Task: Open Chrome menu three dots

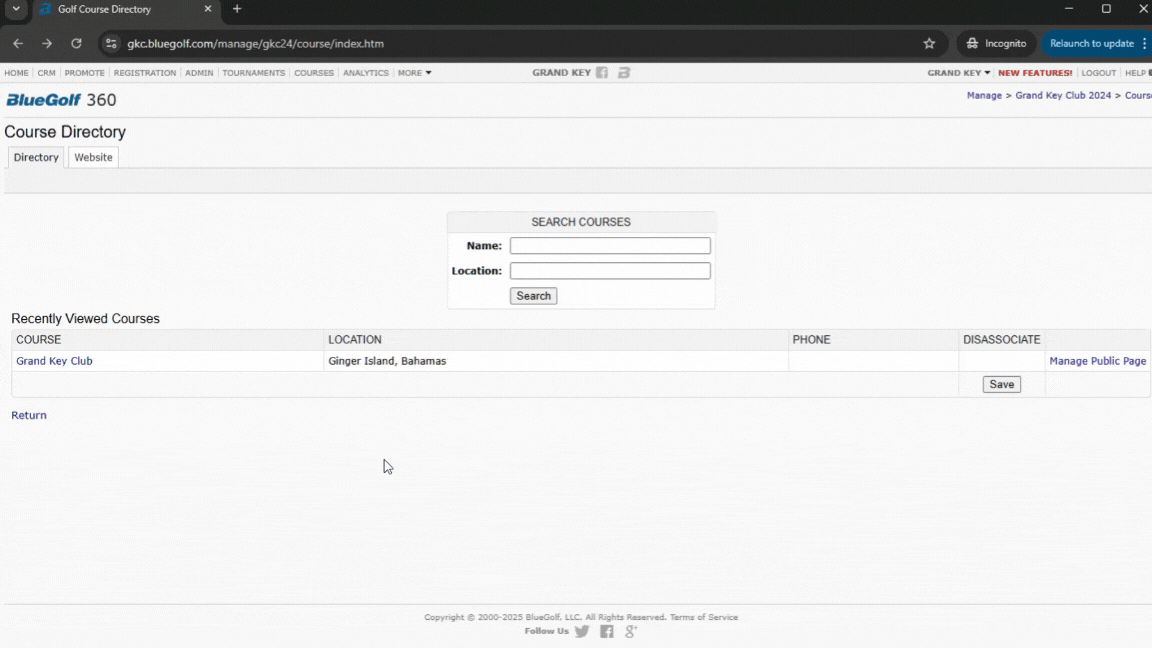Action: point(1144,43)
